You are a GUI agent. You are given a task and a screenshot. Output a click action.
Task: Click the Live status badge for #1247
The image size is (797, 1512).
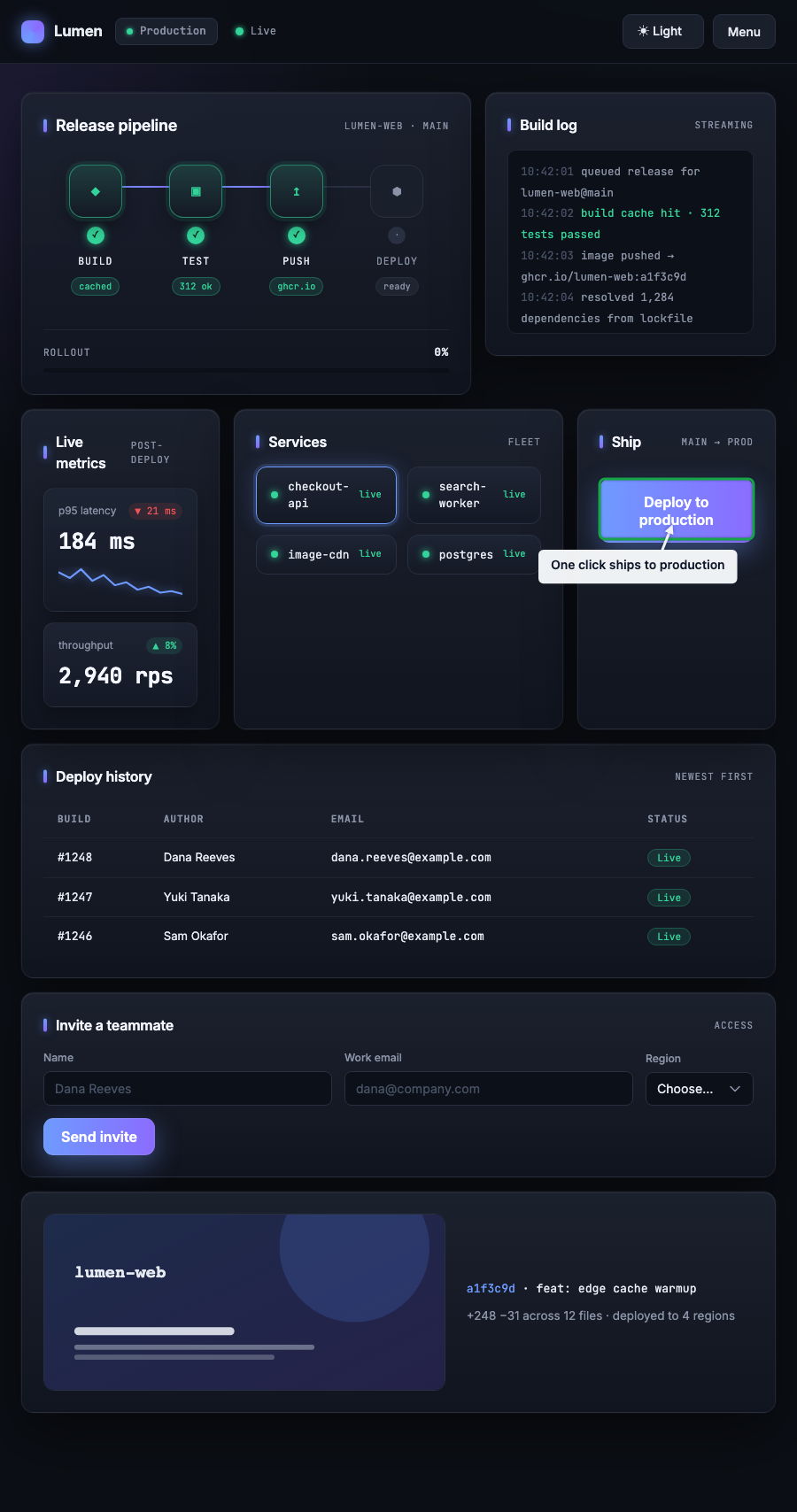pos(669,898)
